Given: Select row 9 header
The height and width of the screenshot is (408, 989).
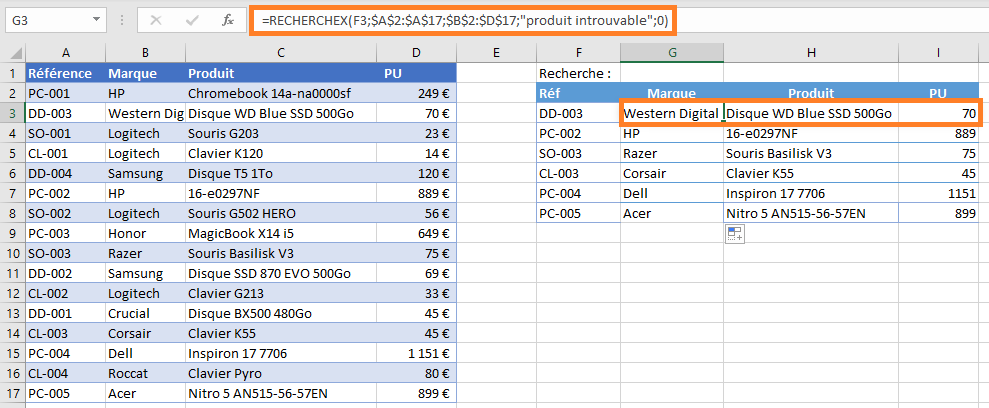Looking at the screenshot, I should (13, 234).
